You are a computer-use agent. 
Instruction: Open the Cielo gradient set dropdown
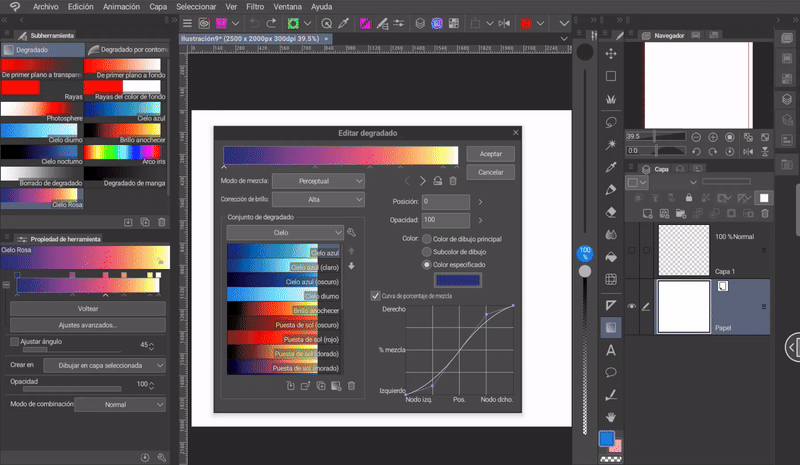coord(285,232)
